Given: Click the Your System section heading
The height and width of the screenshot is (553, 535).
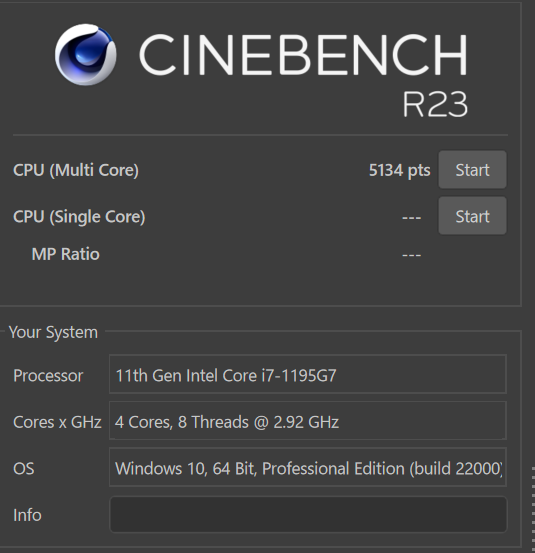Looking at the screenshot, I should tap(53, 332).
